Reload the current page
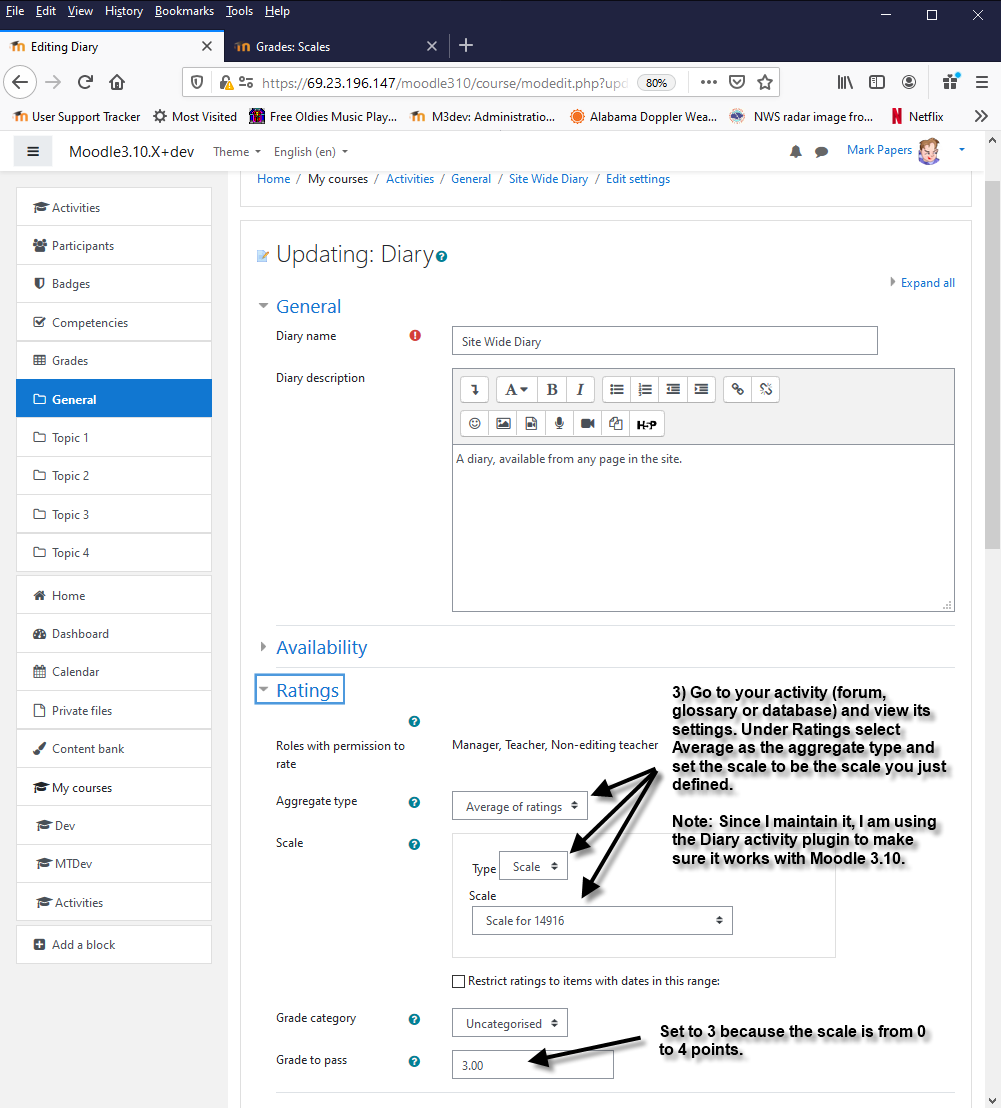The height and width of the screenshot is (1108, 1001). coord(85,83)
